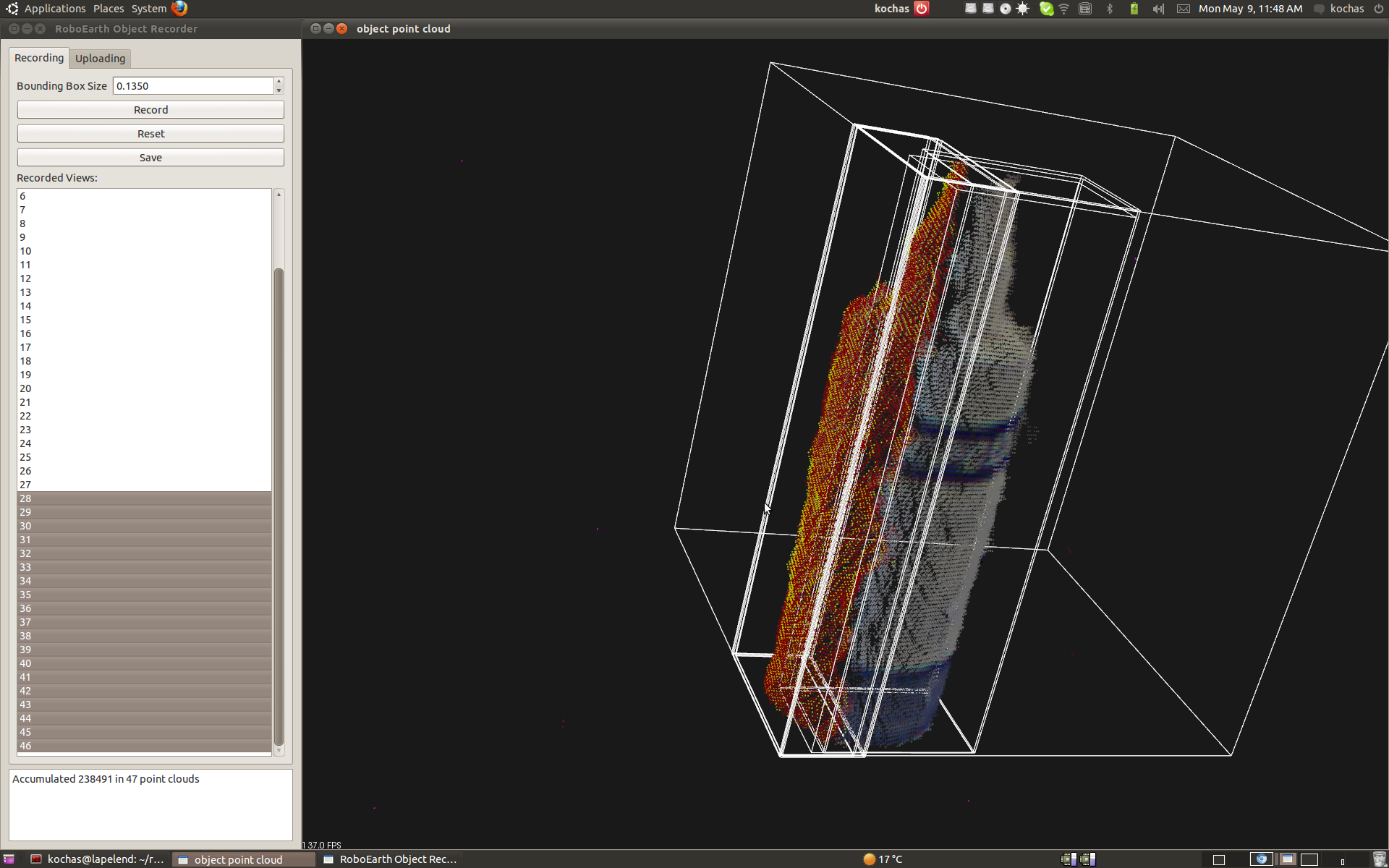The image size is (1389, 868).
Task: Open the volume indicator icon
Action: coord(1158,9)
